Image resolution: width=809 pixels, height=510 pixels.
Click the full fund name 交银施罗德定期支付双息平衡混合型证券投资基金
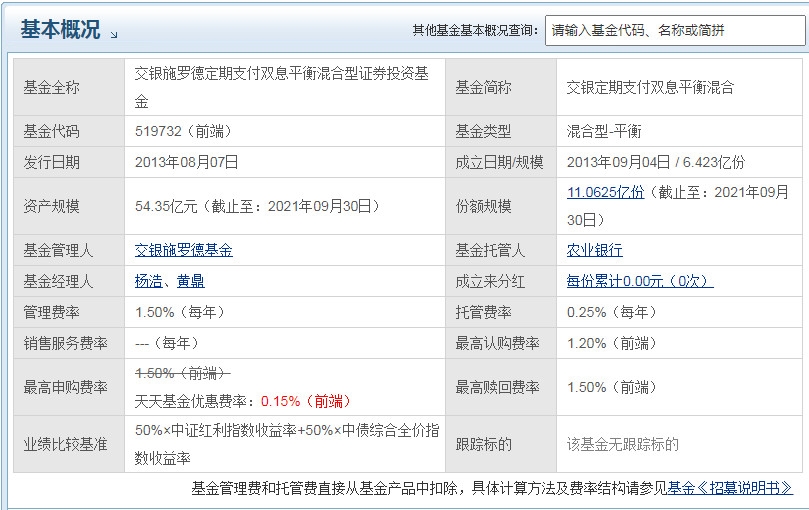[282, 87]
